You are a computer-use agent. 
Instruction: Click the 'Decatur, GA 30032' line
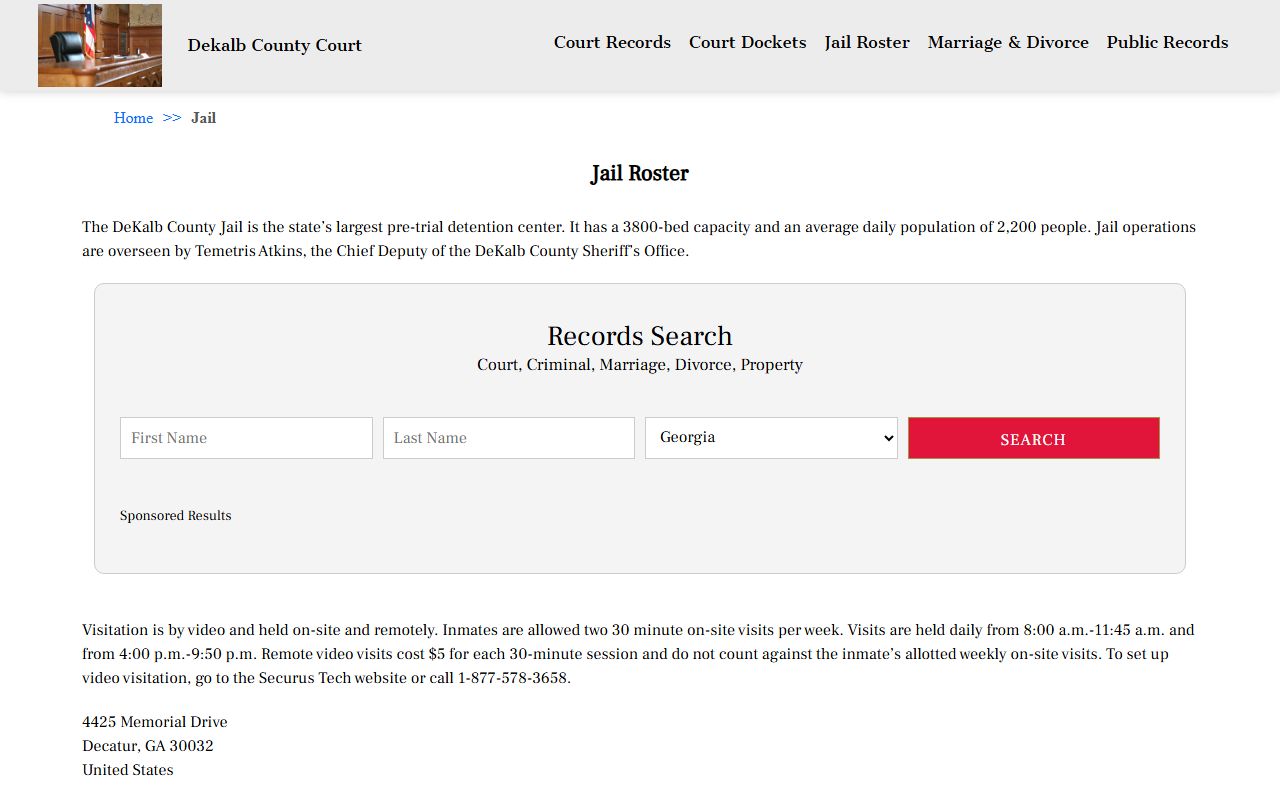[148, 746]
